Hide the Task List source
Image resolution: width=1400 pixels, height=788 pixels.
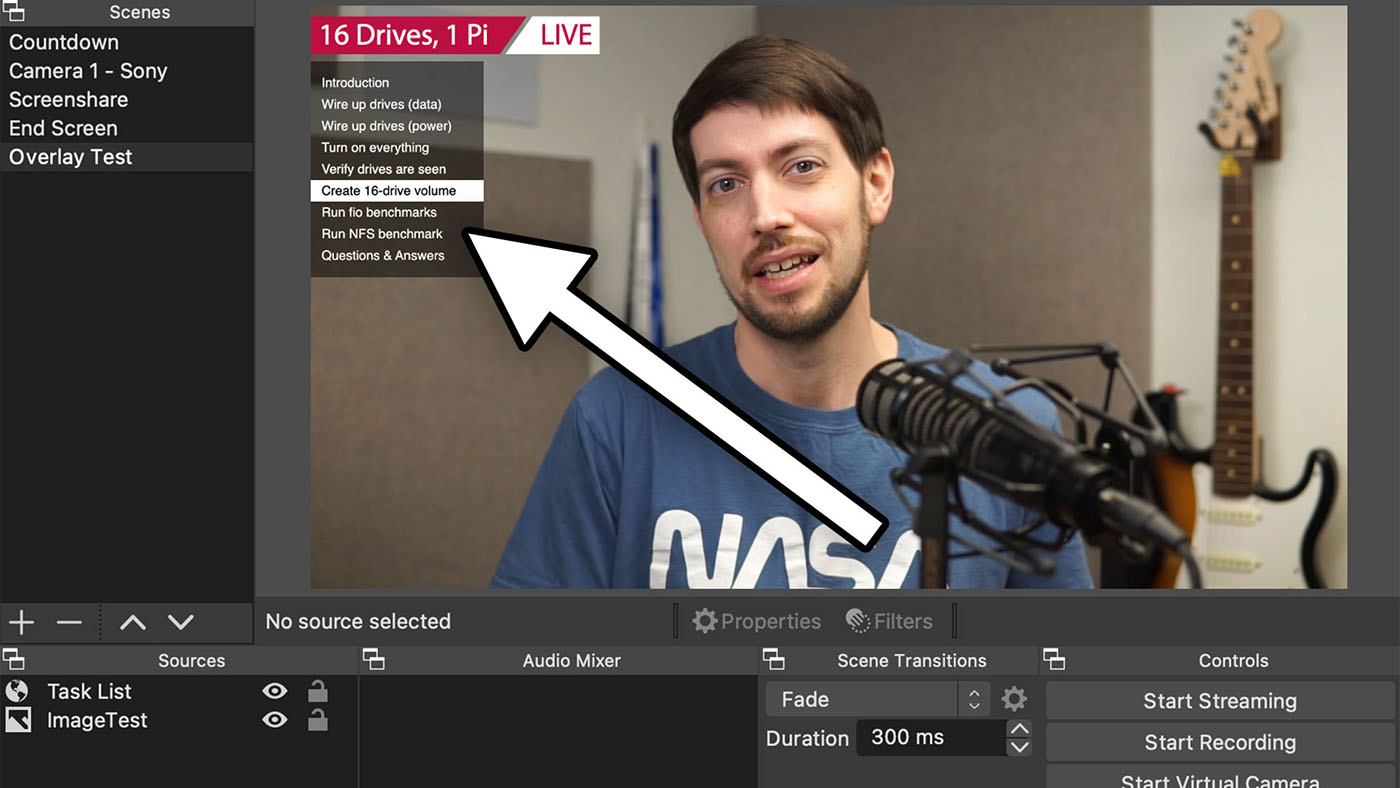274,691
